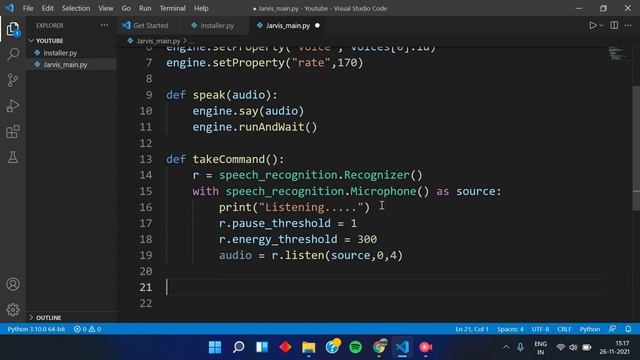This screenshot has width=640, height=360.
Task: Change the Spaces: 4 indentation setting
Action: [510, 329]
